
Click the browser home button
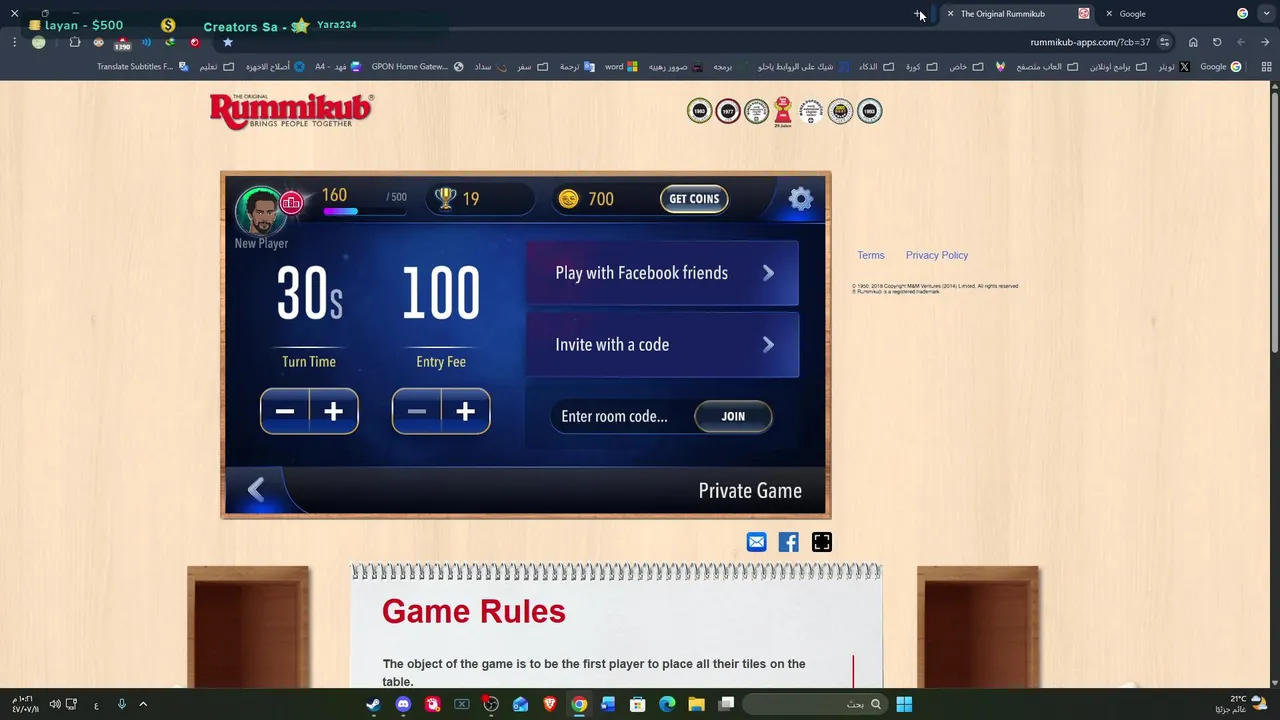click(1193, 42)
